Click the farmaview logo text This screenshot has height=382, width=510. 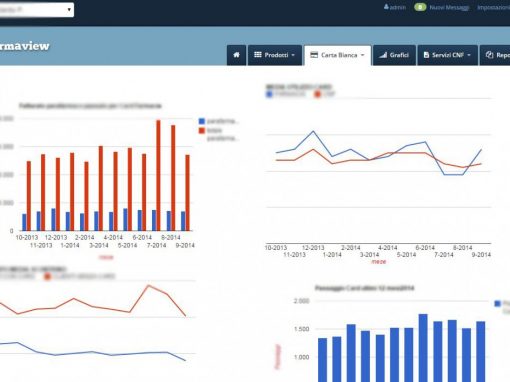click(25, 46)
